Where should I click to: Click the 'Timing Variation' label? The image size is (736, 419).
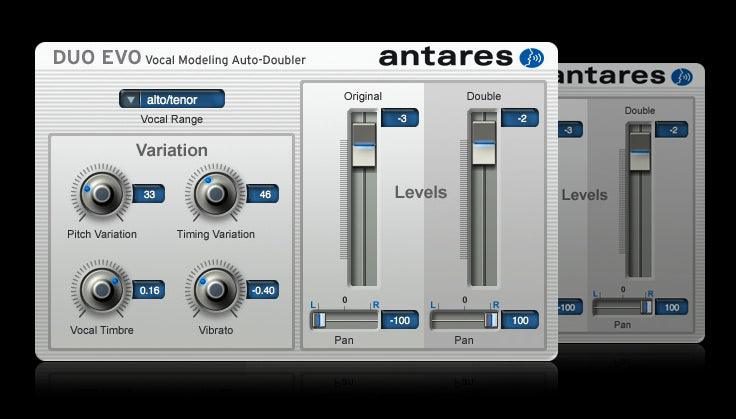pyautogui.click(x=215, y=234)
